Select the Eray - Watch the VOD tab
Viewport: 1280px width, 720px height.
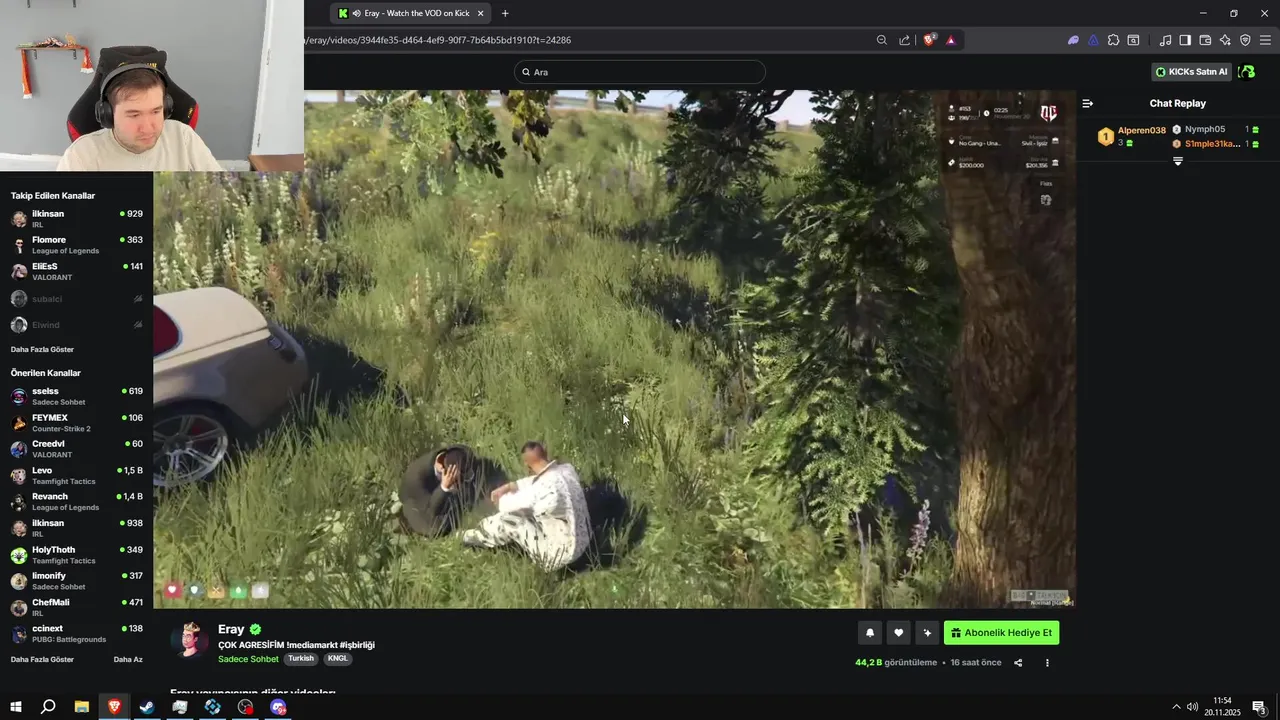coord(412,13)
